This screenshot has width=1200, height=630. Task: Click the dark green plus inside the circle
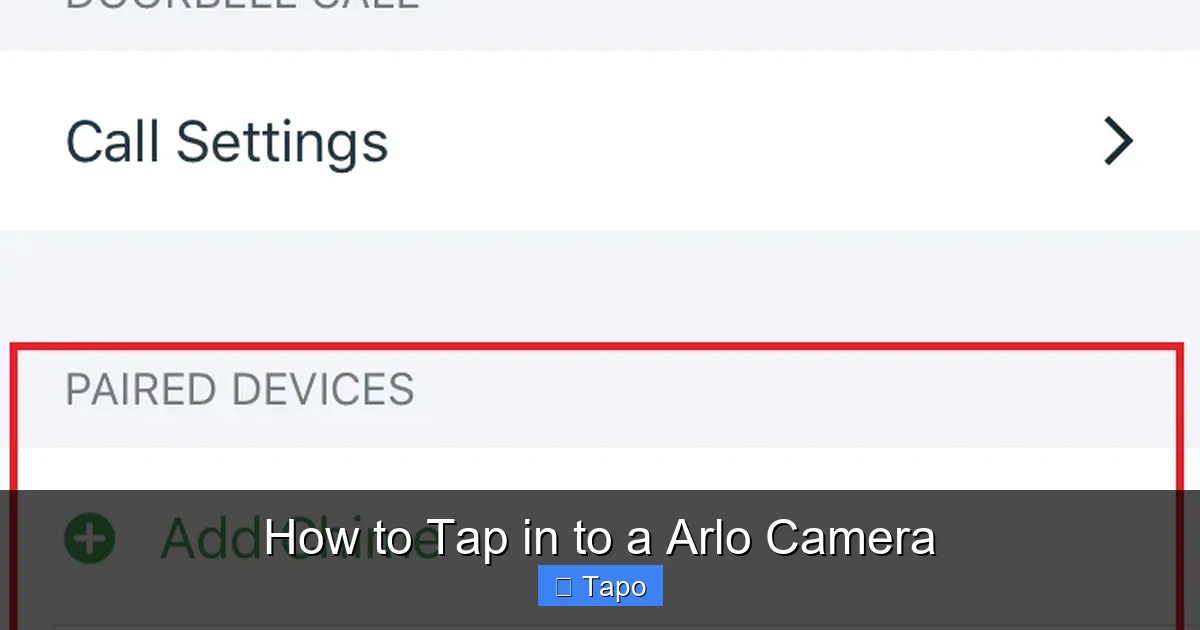89,538
